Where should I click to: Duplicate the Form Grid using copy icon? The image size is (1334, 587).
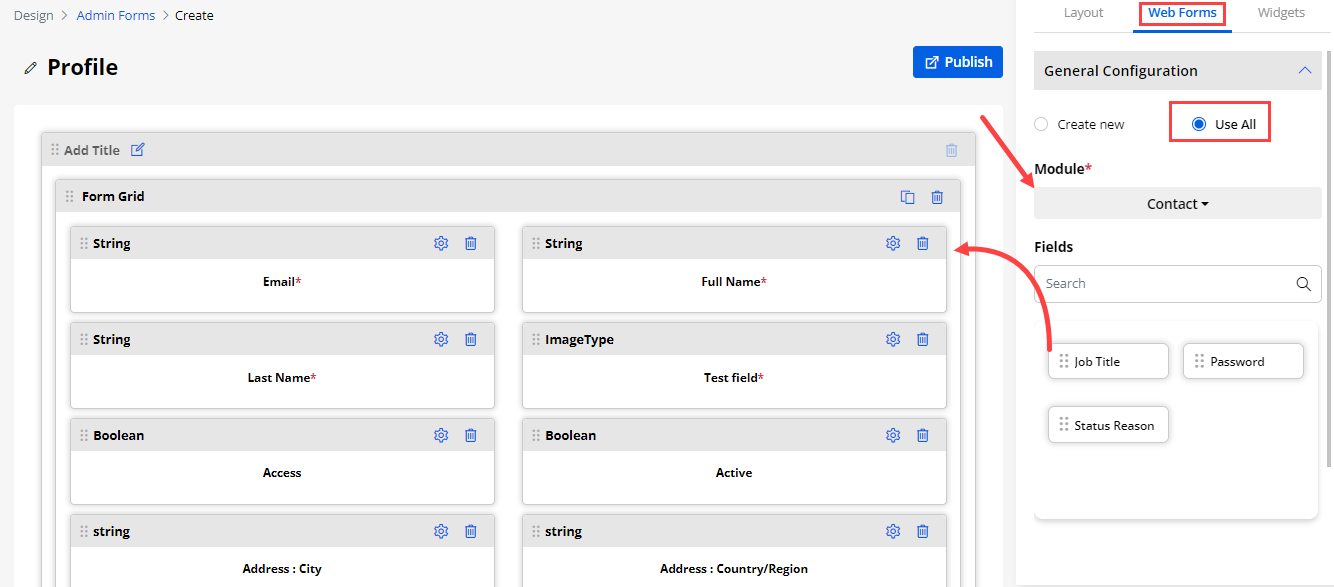pyautogui.click(x=907, y=197)
